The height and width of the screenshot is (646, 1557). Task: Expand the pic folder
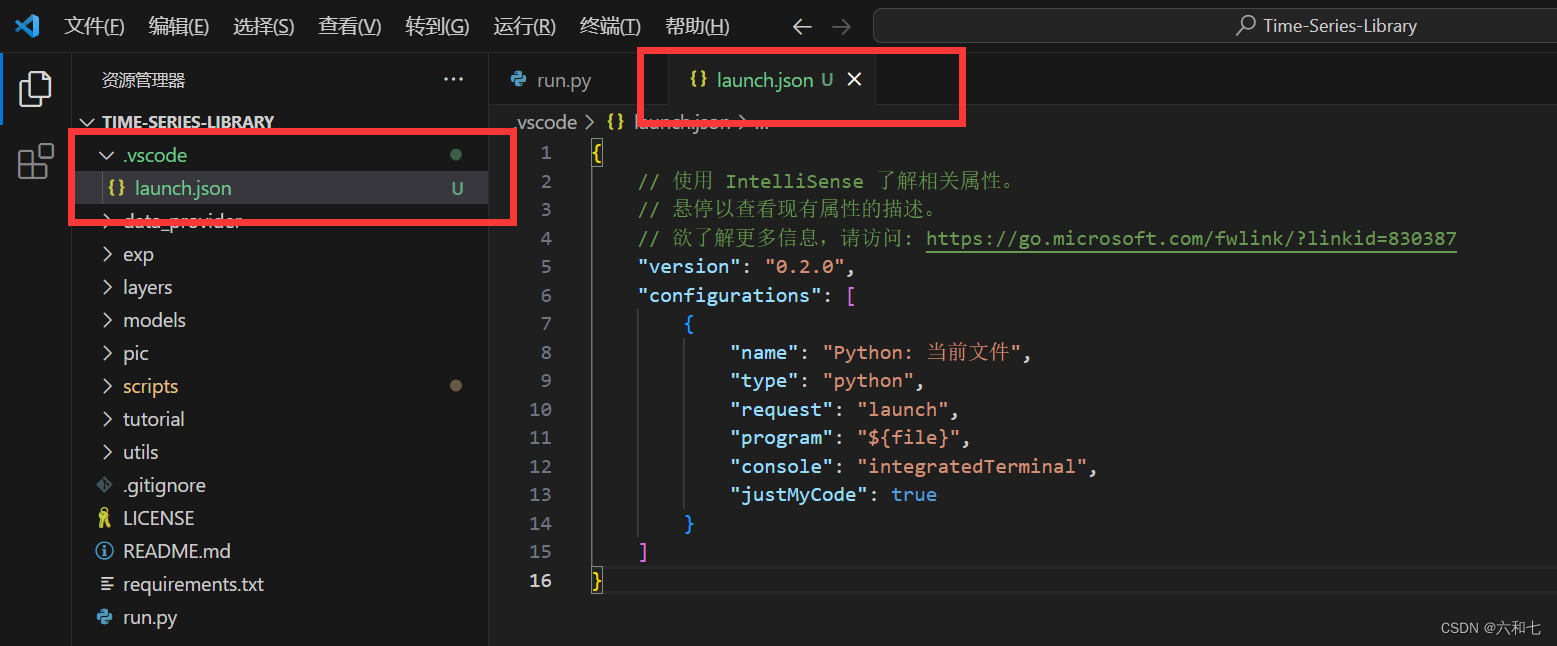click(x=106, y=353)
